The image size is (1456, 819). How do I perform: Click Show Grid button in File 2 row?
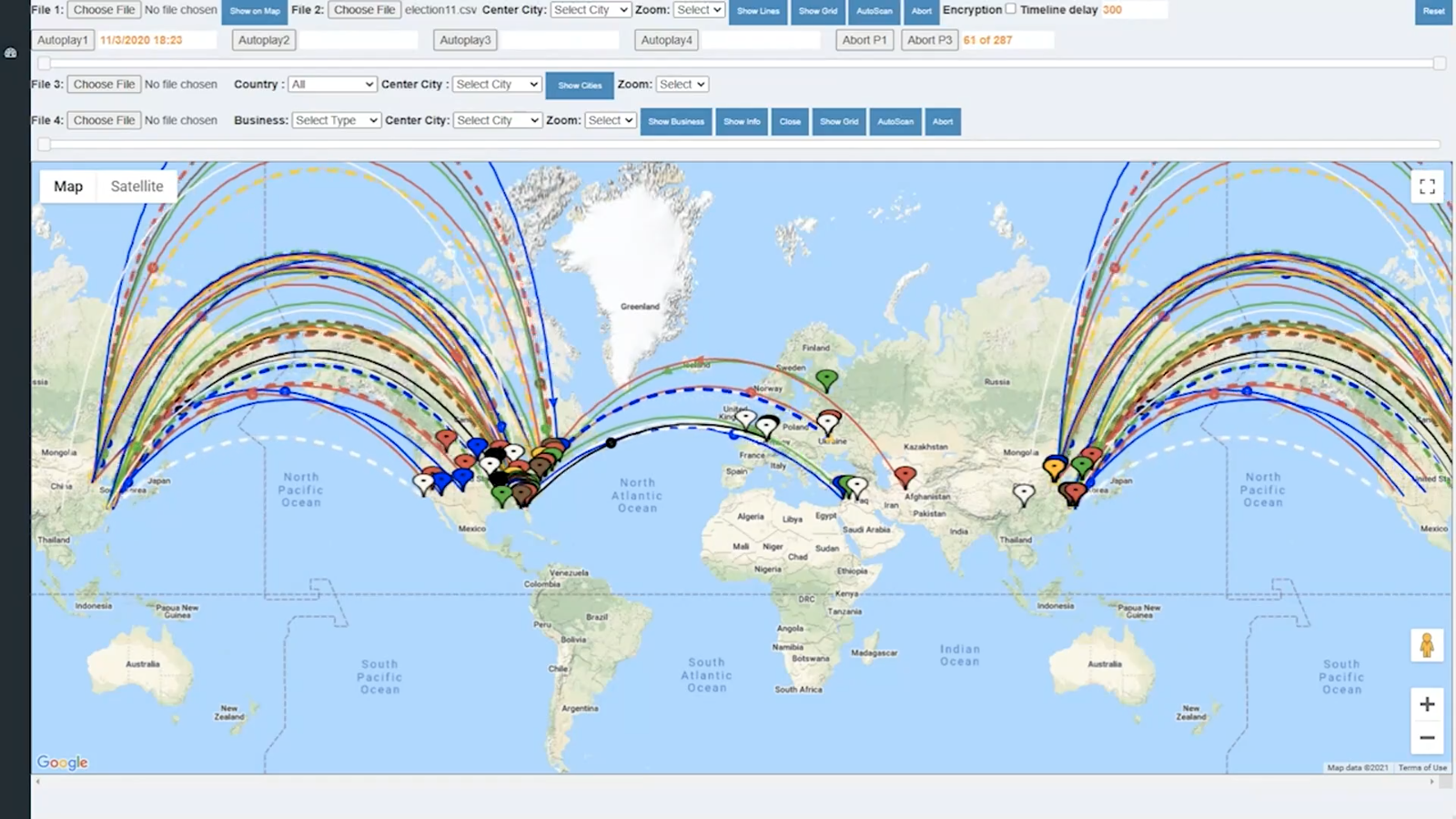pyautogui.click(x=818, y=11)
